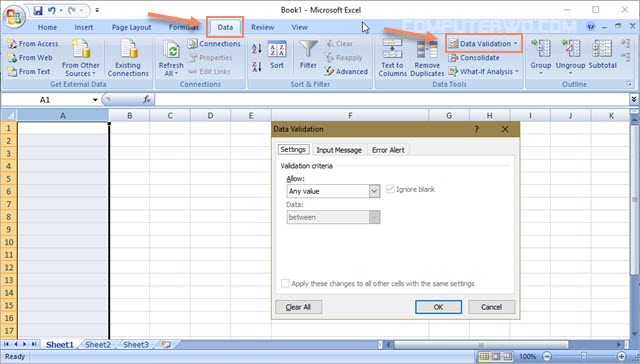Click inside the formula bar input

click(x=392, y=99)
